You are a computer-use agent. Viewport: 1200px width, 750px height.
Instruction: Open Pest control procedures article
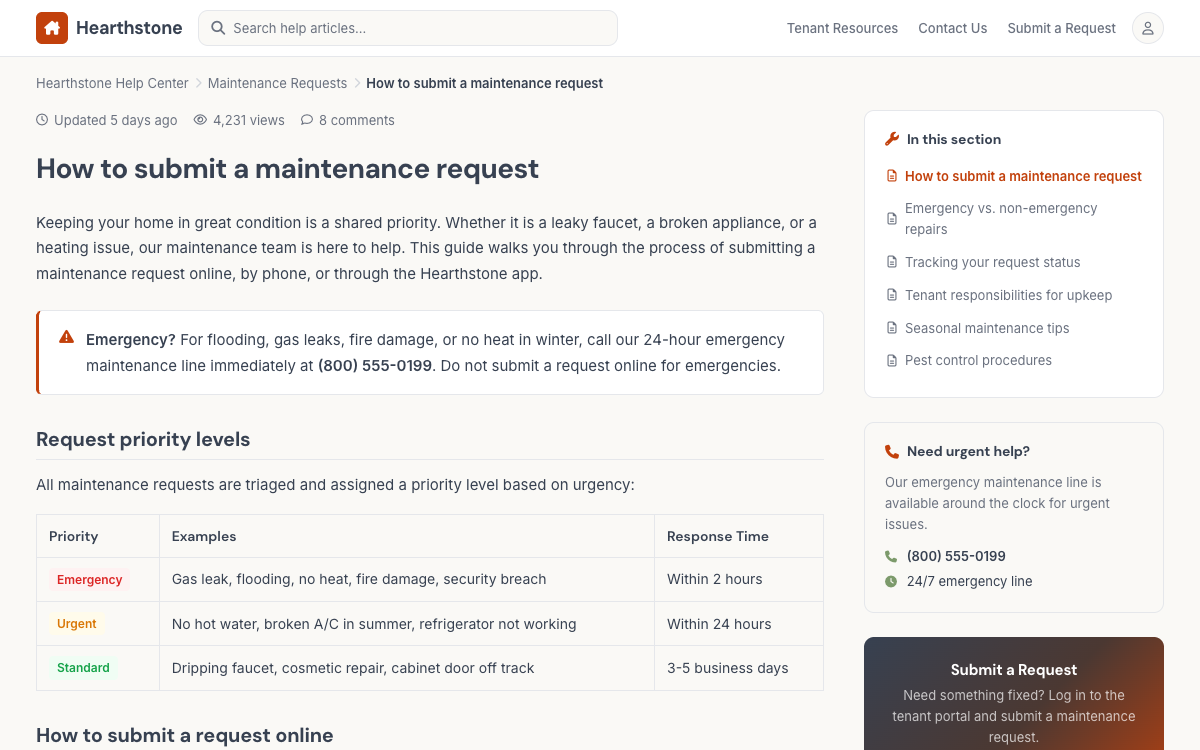pyautogui.click(x=978, y=360)
